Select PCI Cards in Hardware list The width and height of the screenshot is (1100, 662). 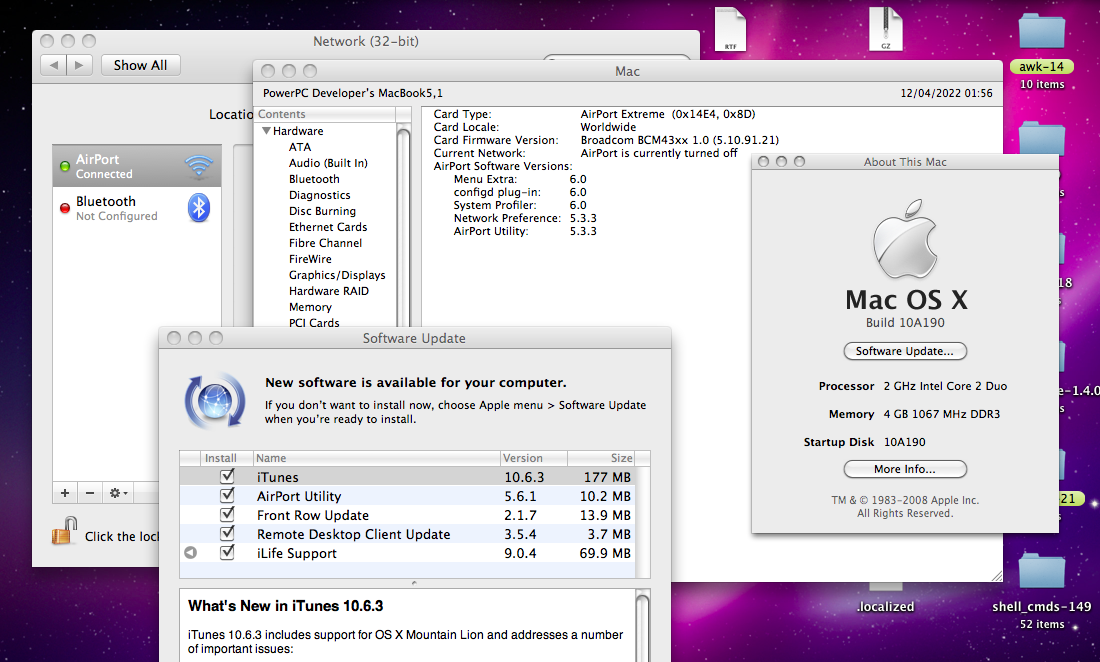click(x=314, y=323)
